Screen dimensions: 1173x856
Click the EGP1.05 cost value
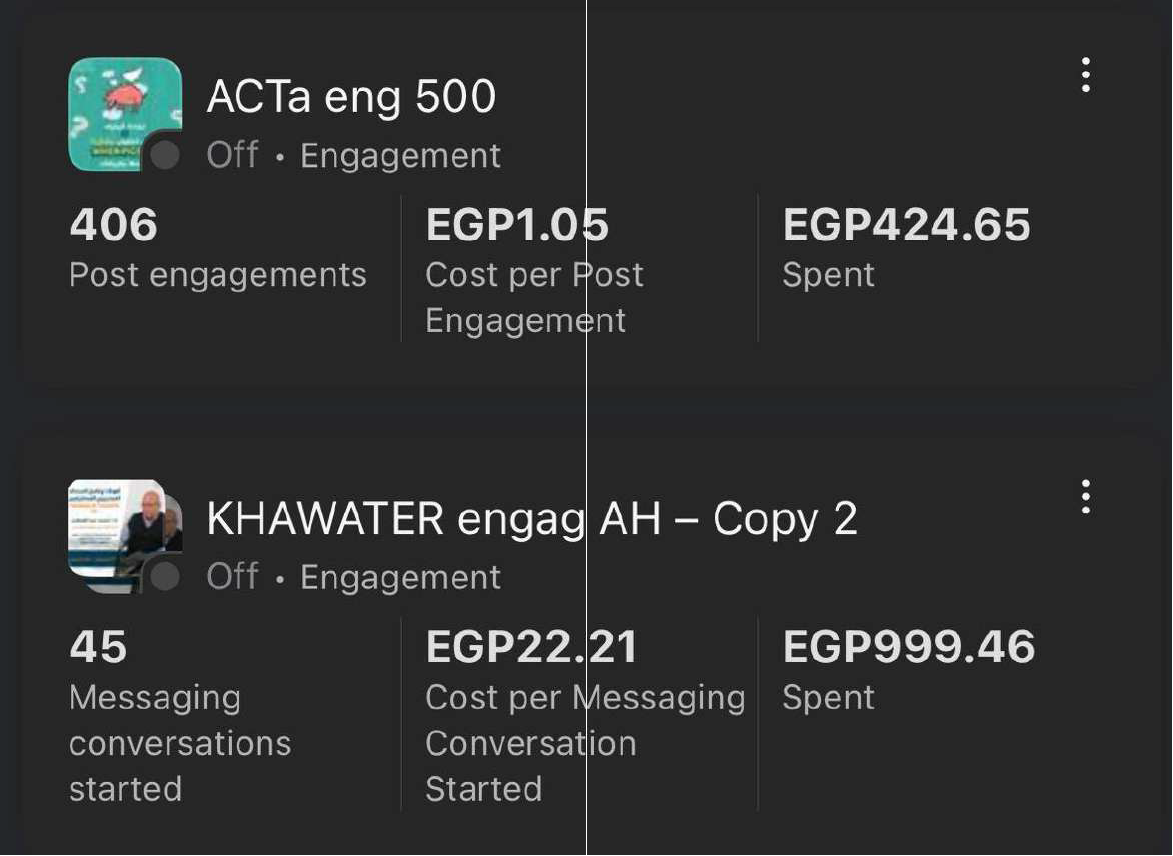516,225
